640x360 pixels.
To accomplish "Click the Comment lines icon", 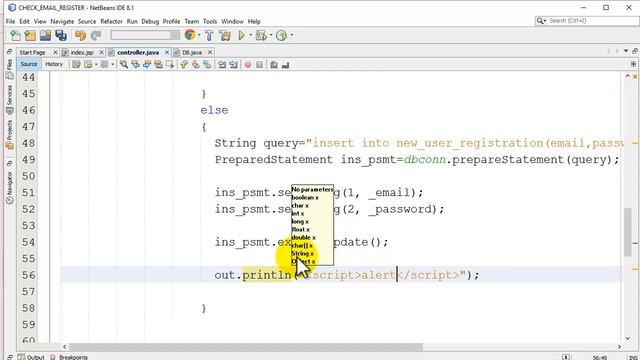I will click(274, 64).
